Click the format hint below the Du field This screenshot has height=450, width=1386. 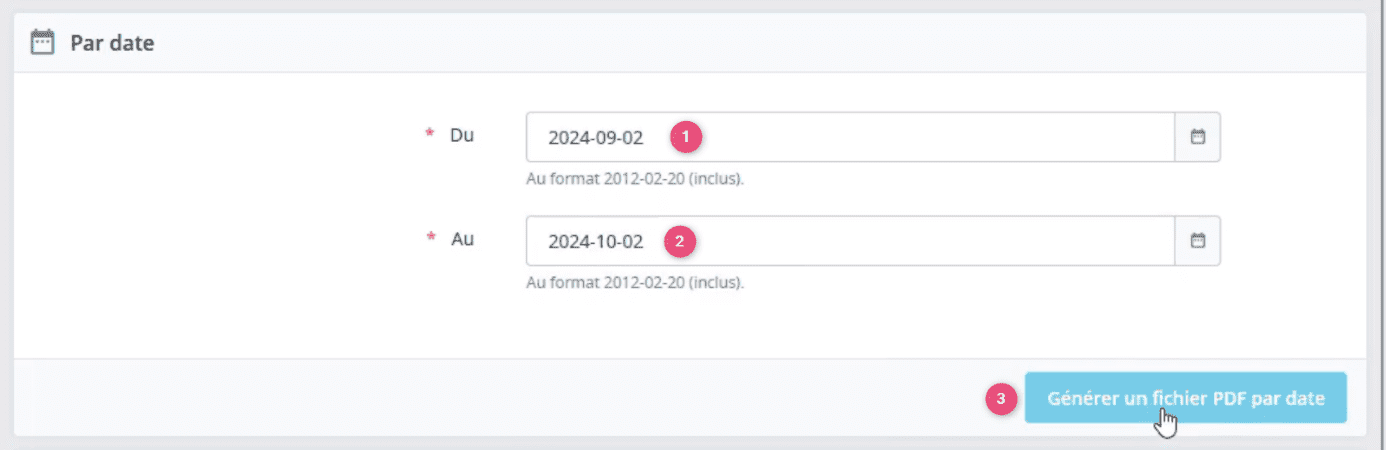pyautogui.click(x=635, y=180)
